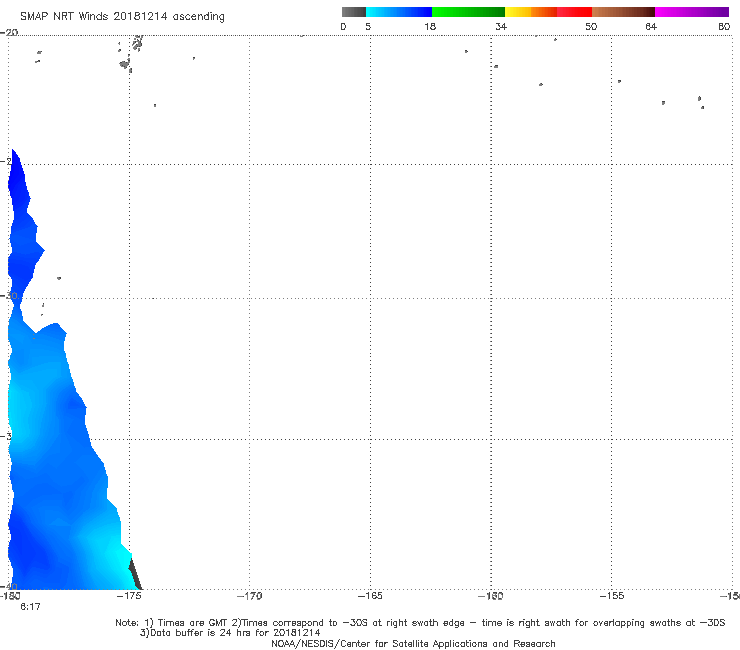Click the latitude label '-20'

pyautogui.click(x=9, y=32)
